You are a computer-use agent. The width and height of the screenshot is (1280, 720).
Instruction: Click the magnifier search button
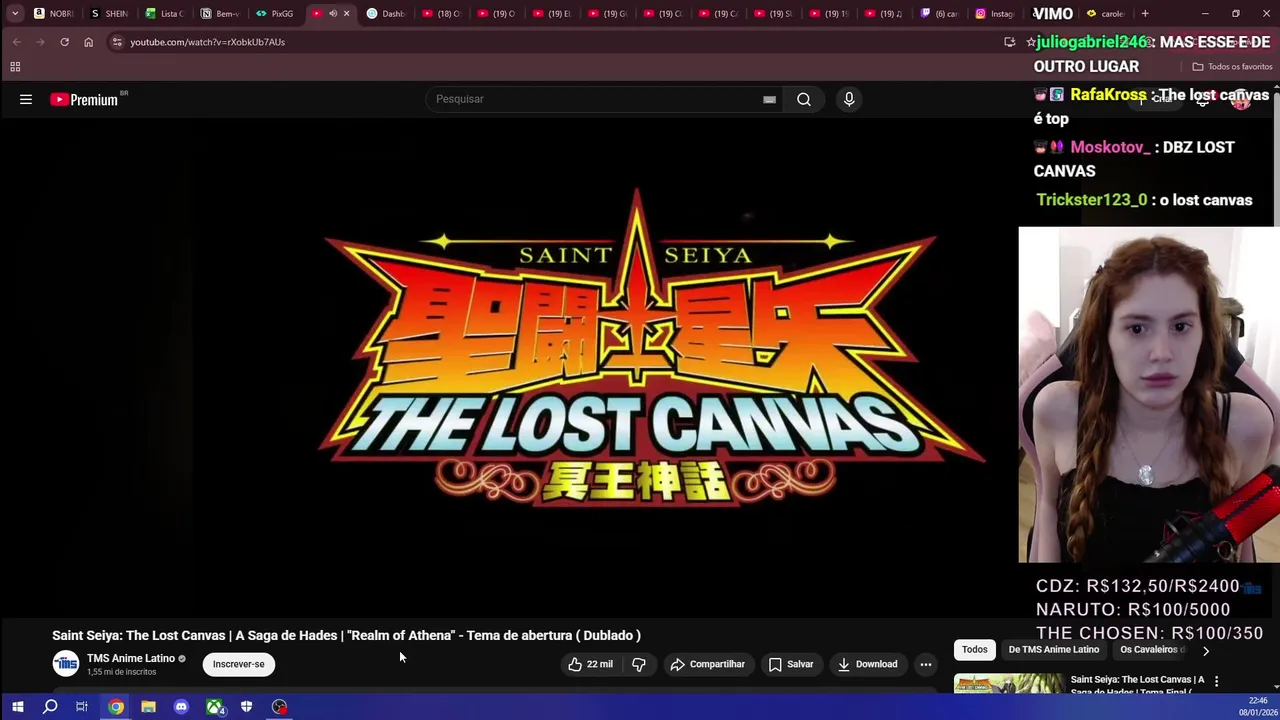click(x=804, y=99)
